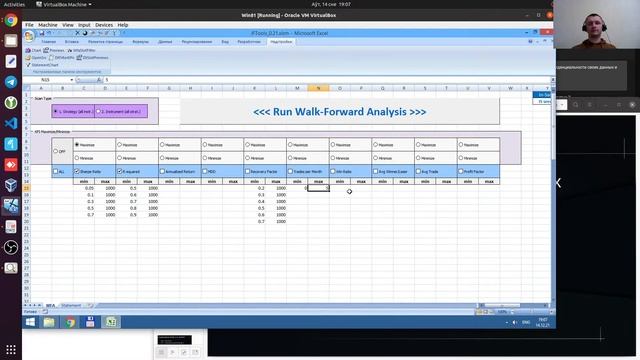Open VirtualBox from Ubuntu dock
The image size is (640, 360).
point(11,185)
